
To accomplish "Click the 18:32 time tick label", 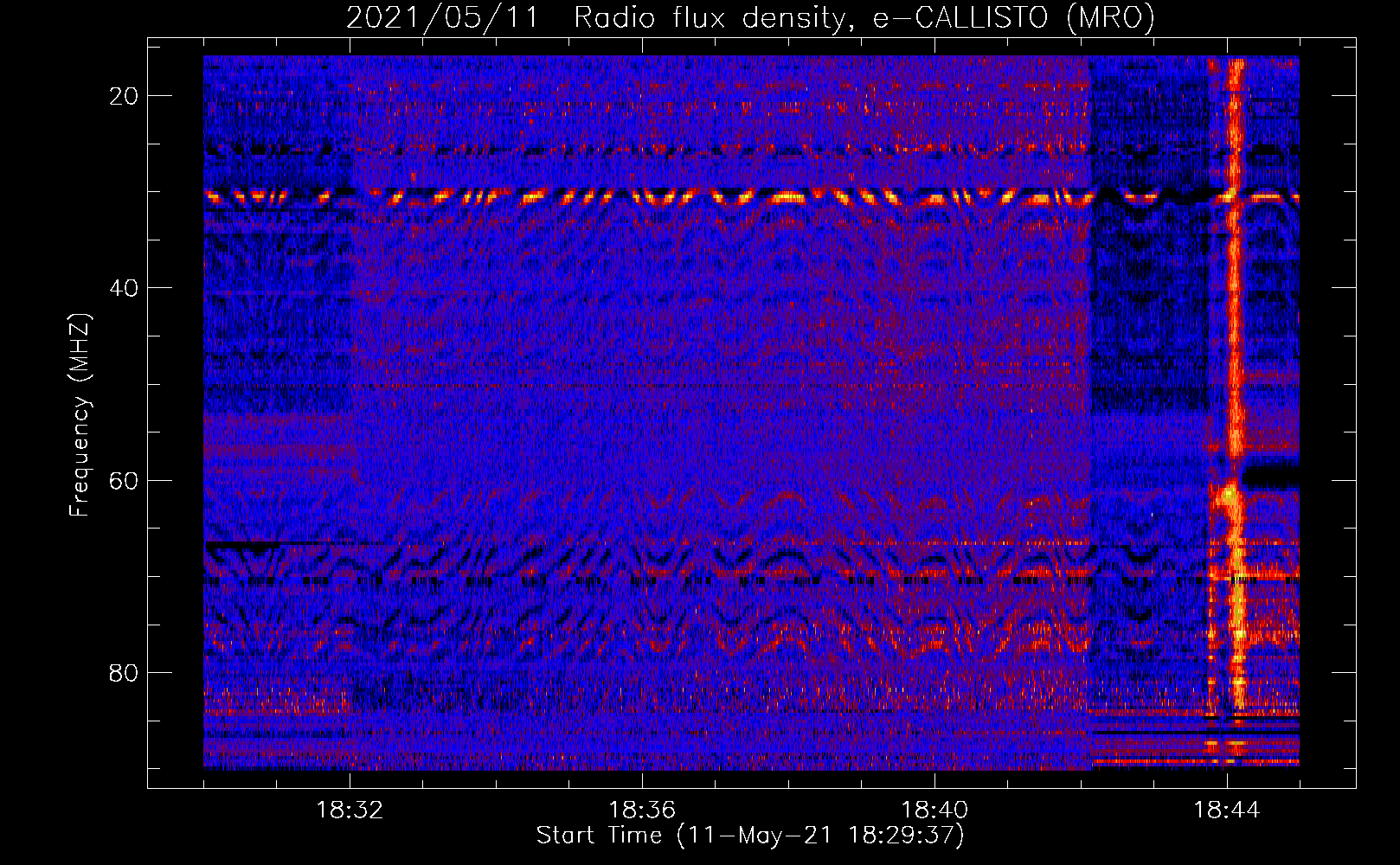I will 350,811.
